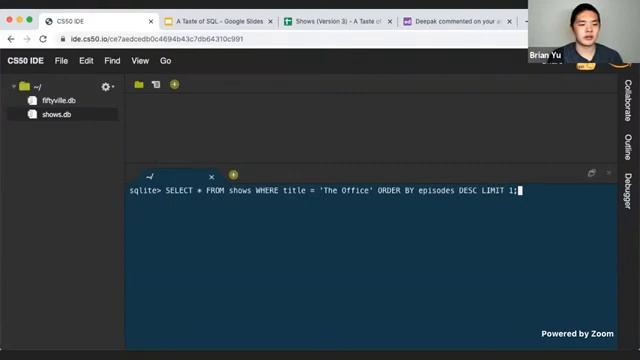Maximize the terminal pane
The width and height of the screenshot is (640, 360).
[591, 173]
